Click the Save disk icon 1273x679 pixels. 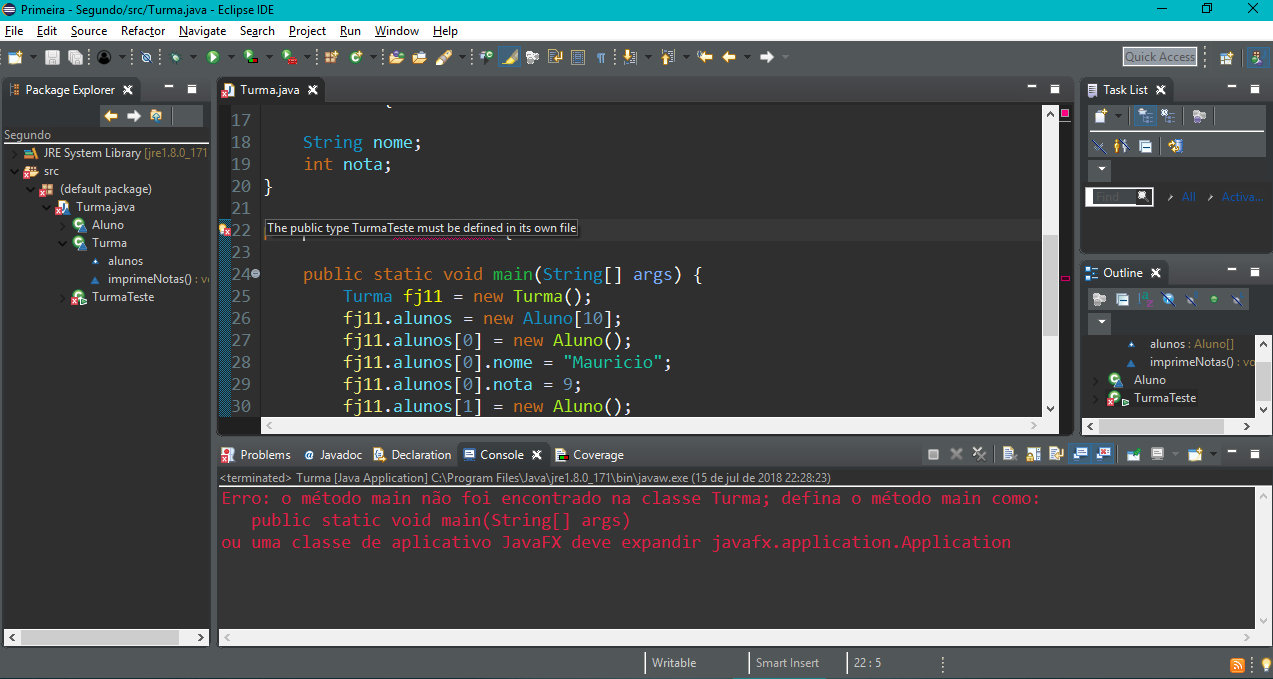tap(52, 57)
